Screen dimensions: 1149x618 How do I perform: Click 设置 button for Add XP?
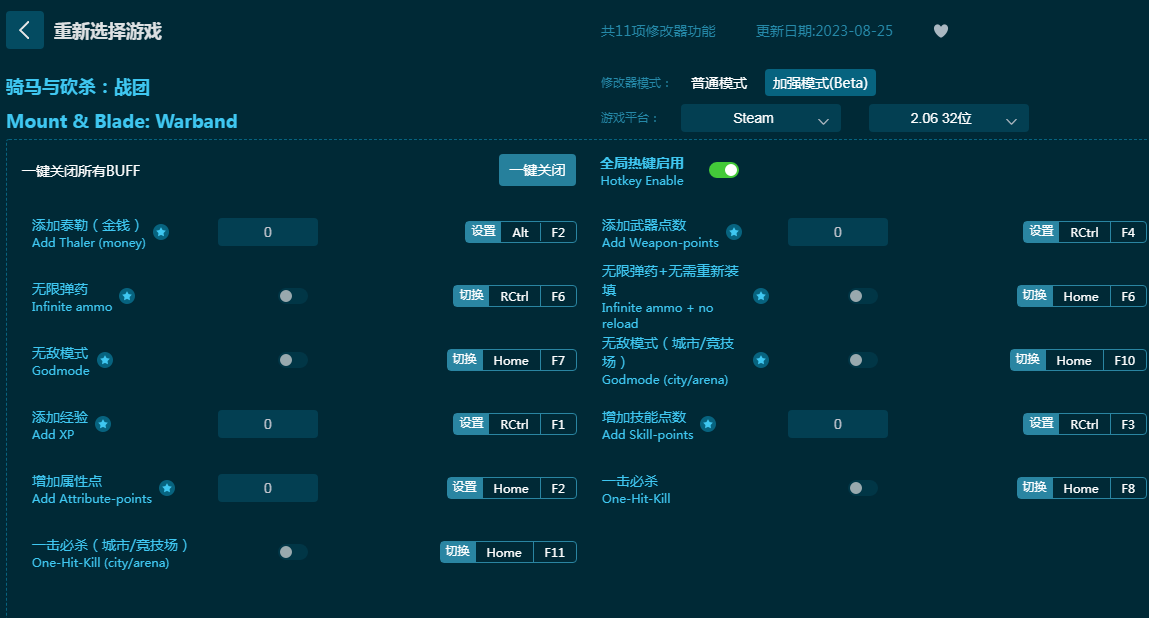471,424
